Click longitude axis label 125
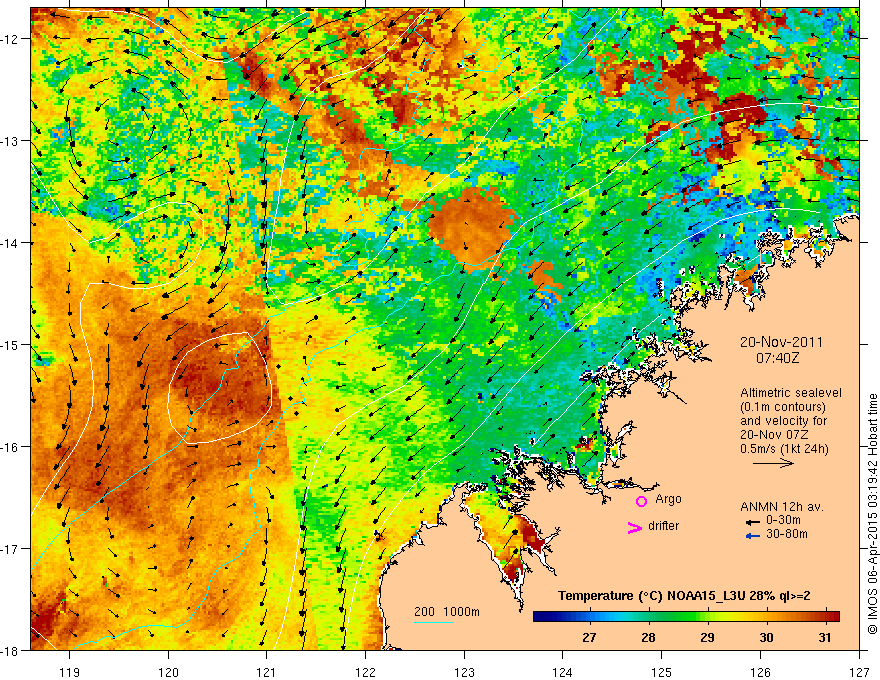880x680 pixels. click(662, 672)
